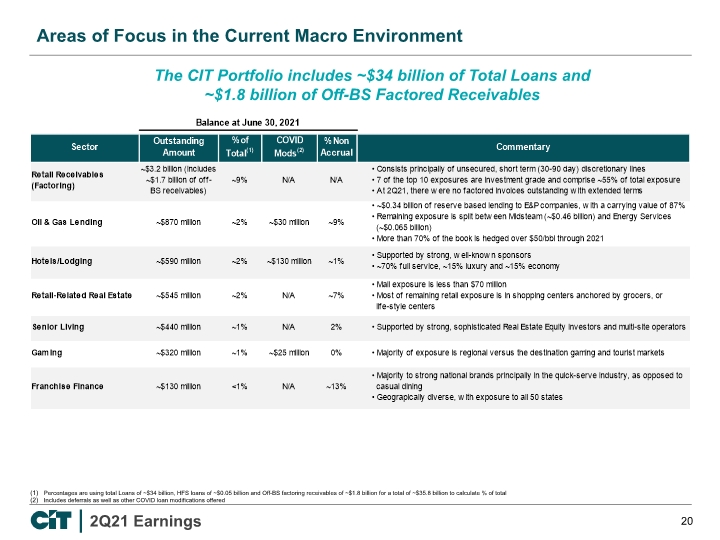Select the slide title 'Areas of Focus in the Current Macro Environment'
This screenshot has width=720, height=540.
pos(249,36)
